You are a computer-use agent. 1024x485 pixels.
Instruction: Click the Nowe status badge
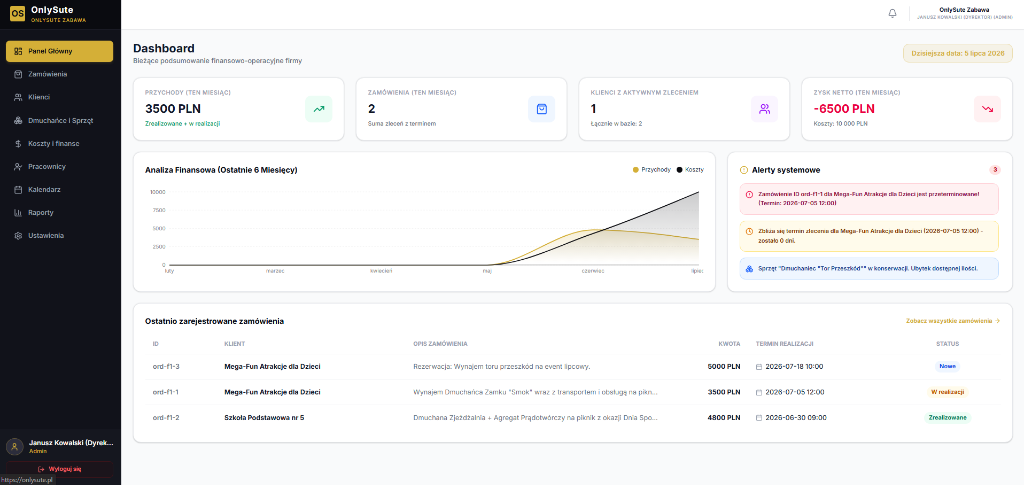947,367
